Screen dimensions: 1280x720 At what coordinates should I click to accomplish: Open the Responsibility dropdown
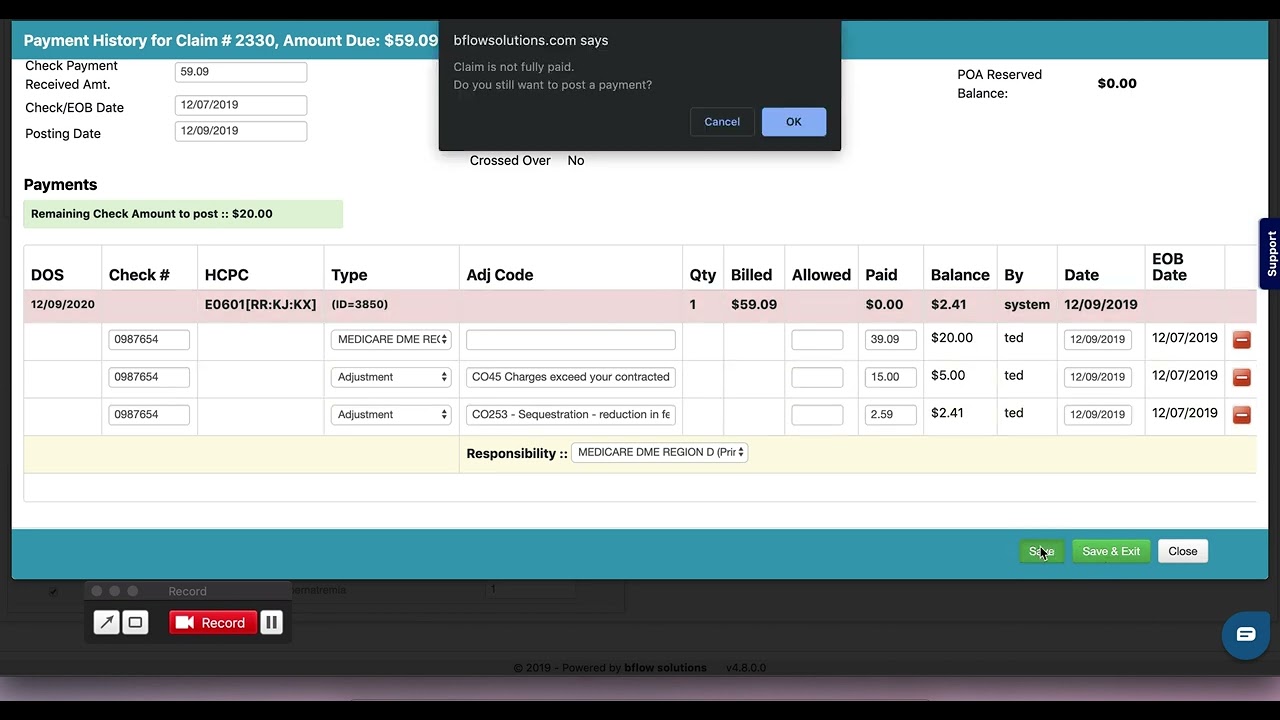click(x=659, y=452)
